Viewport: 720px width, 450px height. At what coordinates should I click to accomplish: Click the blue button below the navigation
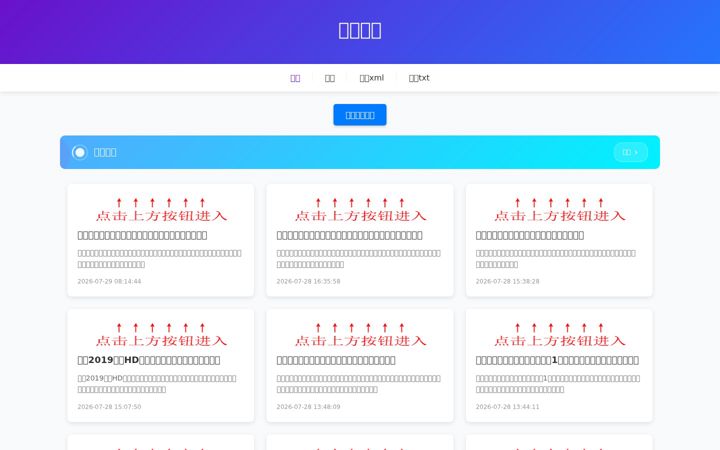(360, 115)
